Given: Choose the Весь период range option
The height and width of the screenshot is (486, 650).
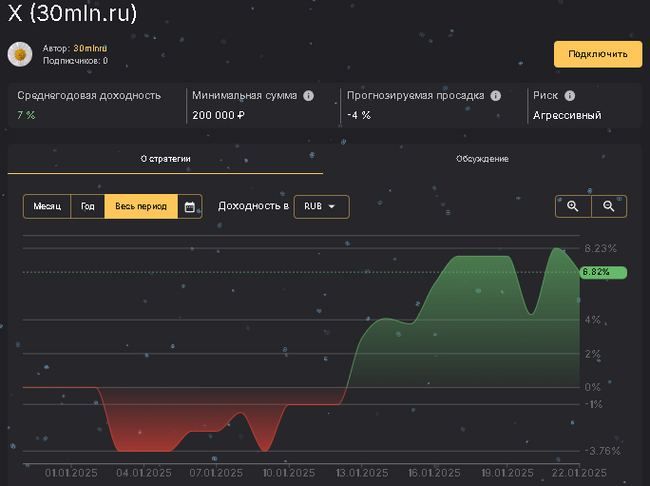Looking at the screenshot, I should (x=140, y=207).
